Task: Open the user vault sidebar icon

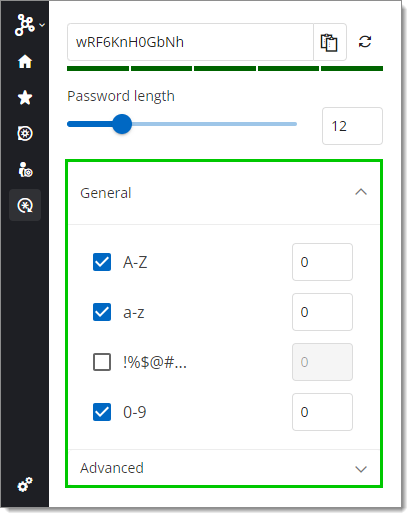Action: click(25, 170)
